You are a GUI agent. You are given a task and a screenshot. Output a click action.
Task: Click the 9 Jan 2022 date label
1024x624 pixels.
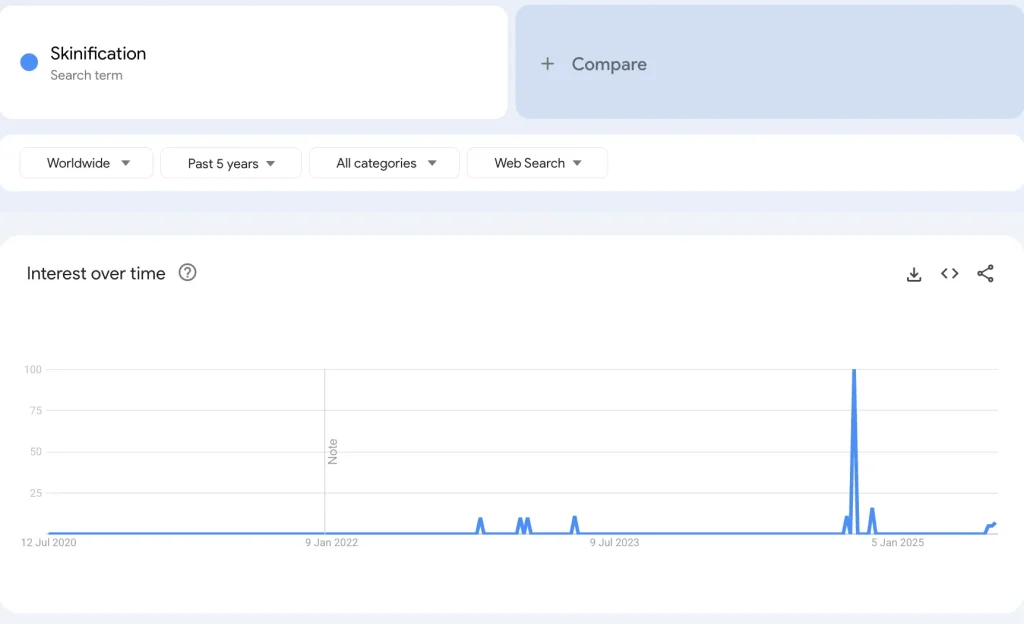tap(332, 543)
